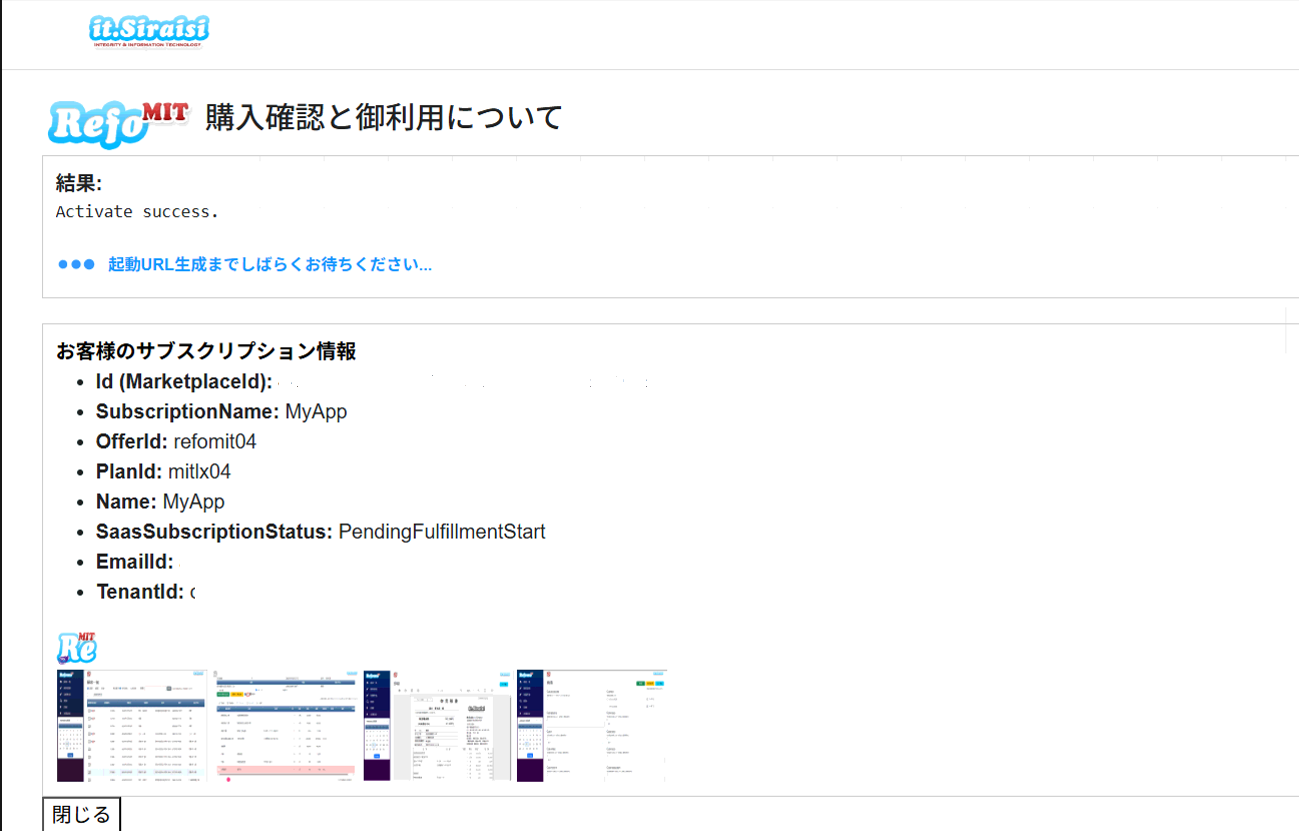
Task: Click the 結果 label
Action: [79, 183]
